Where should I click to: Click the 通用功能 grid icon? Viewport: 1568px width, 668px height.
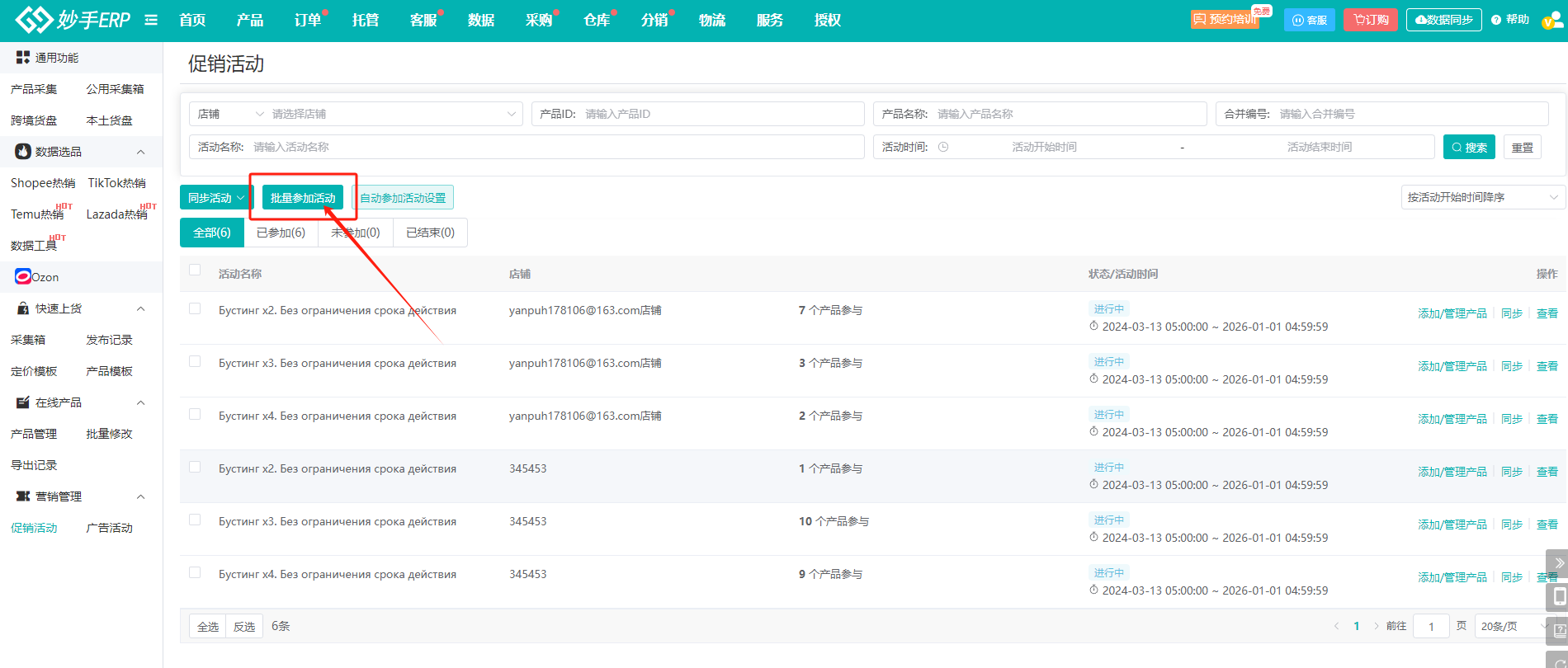(23, 57)
